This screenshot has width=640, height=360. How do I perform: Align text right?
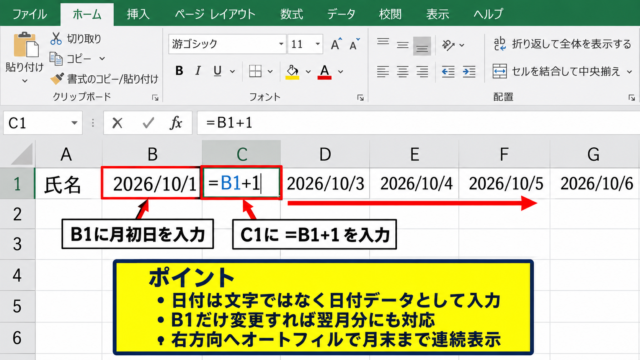(x=422, y=71)
